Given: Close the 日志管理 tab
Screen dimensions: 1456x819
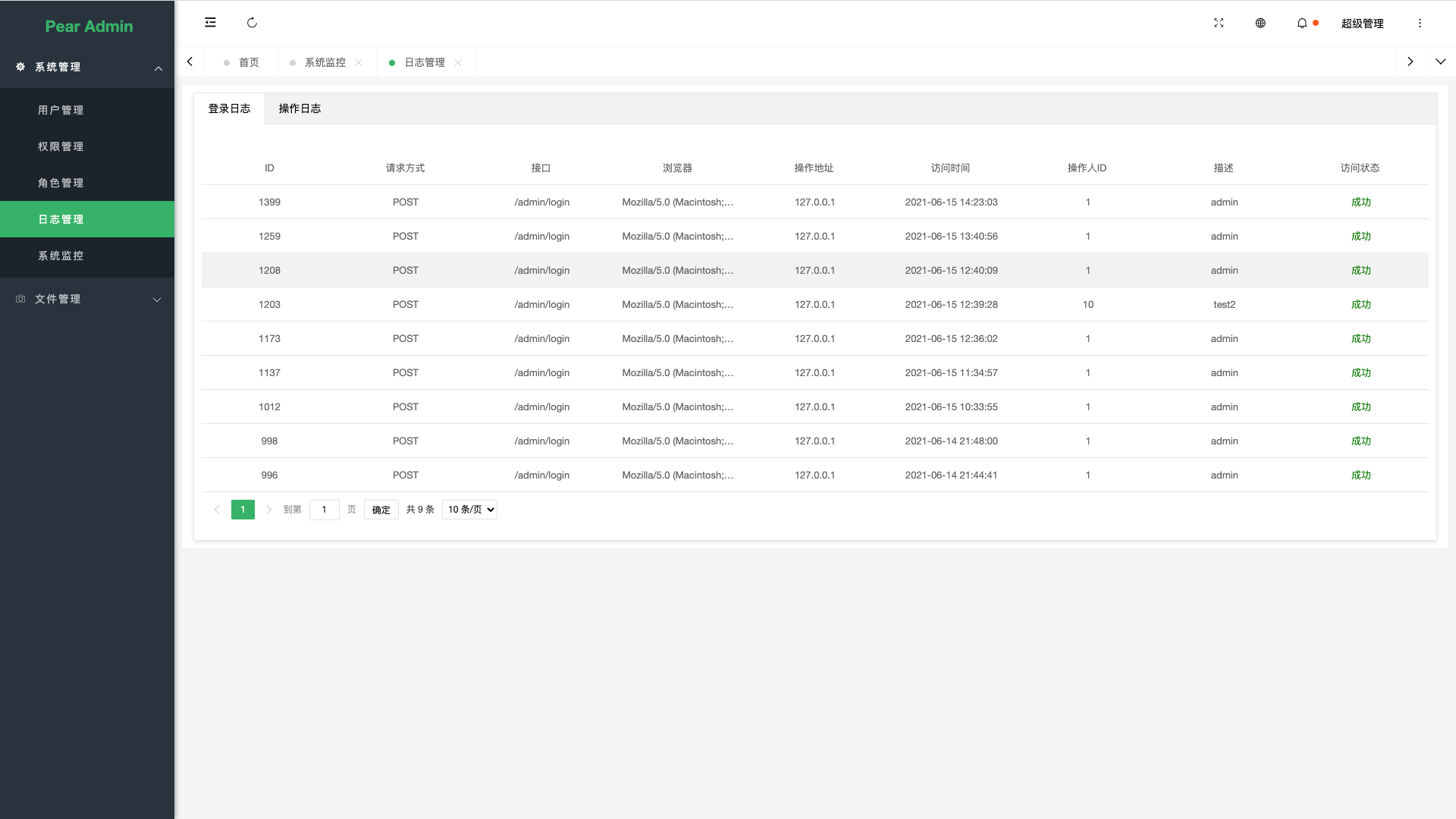Looking at the screenshot, I should coord(458,62).
